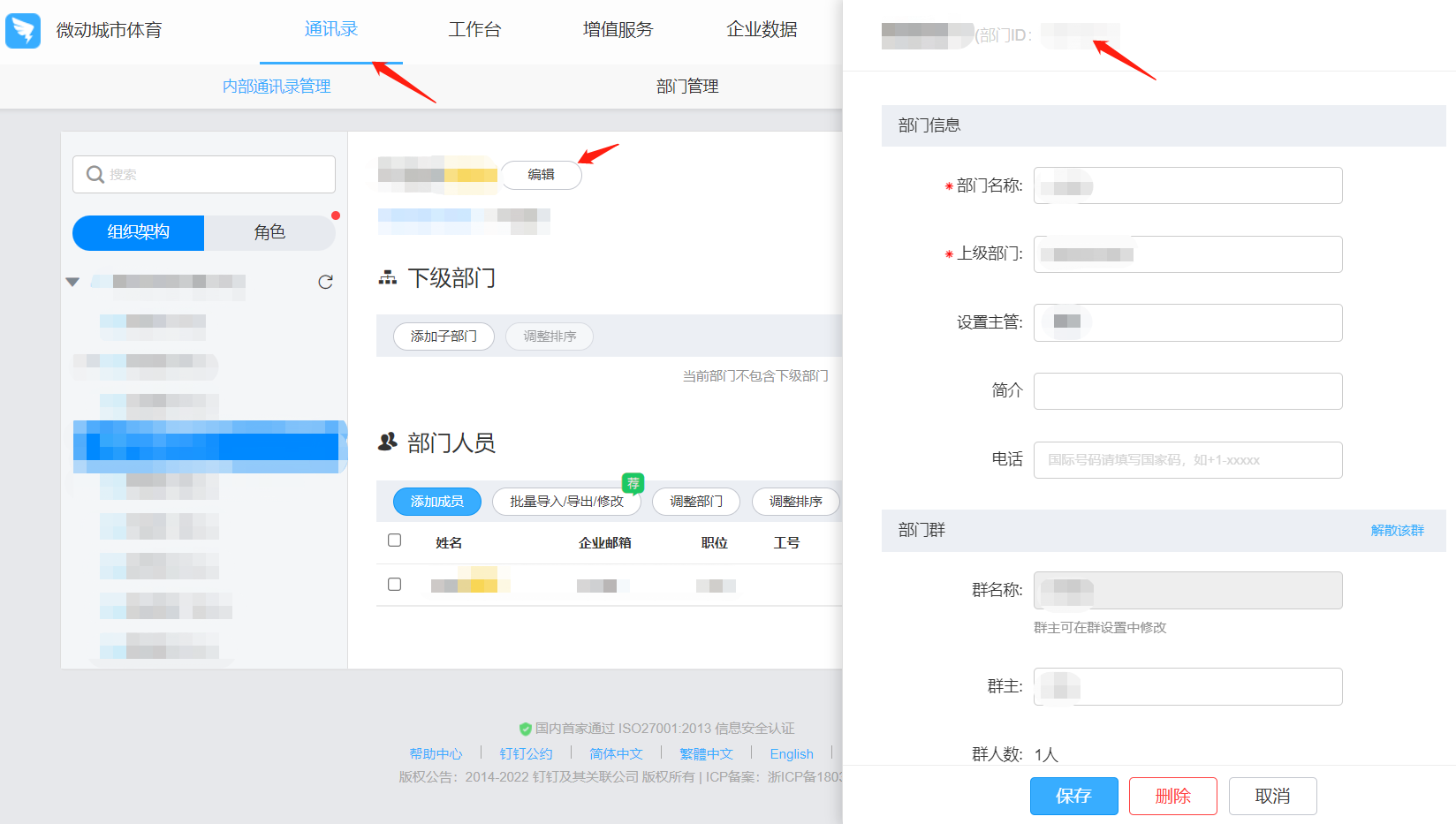
Task: Open the 上级部门 selector field
Action: [1187, 254]
